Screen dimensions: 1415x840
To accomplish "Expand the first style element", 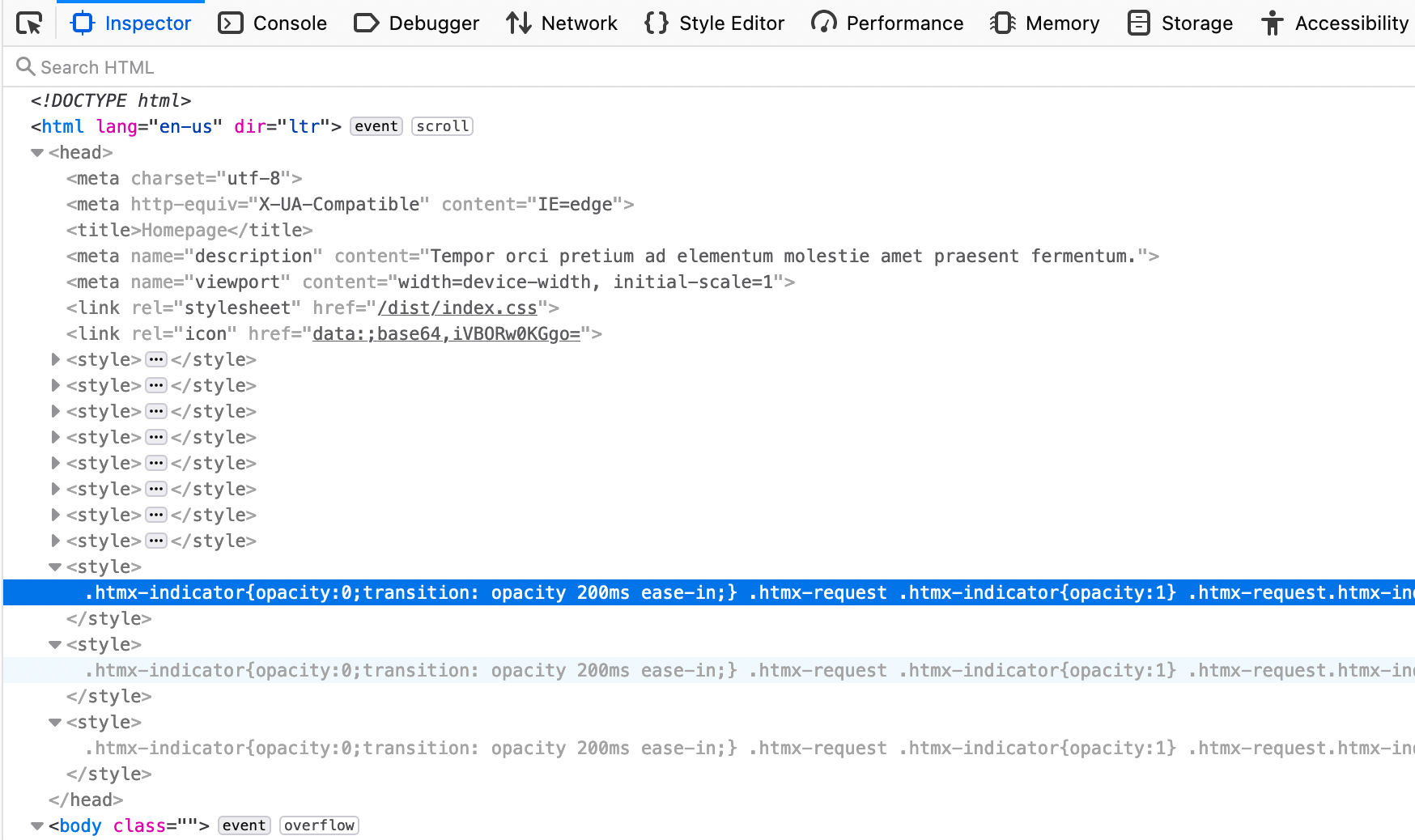I will point(55,359).
